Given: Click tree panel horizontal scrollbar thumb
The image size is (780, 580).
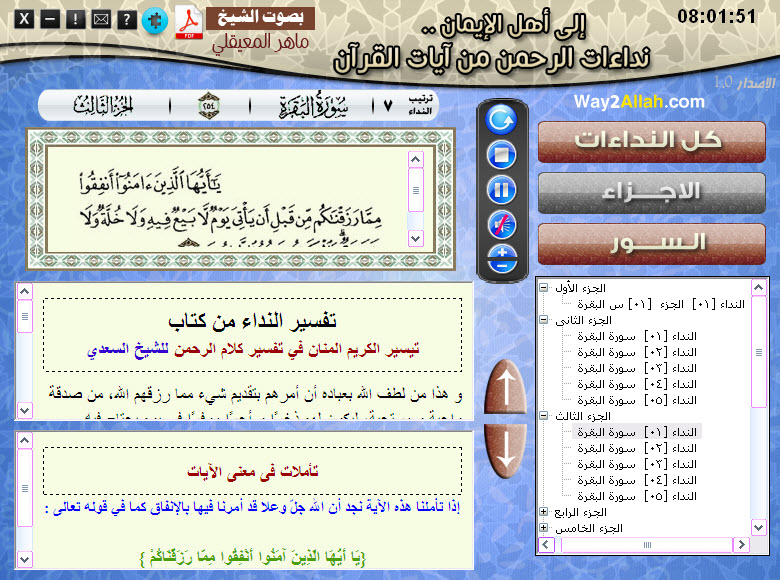Looking at the screenshot, I should pyautogui.click(x=647, y=544).
